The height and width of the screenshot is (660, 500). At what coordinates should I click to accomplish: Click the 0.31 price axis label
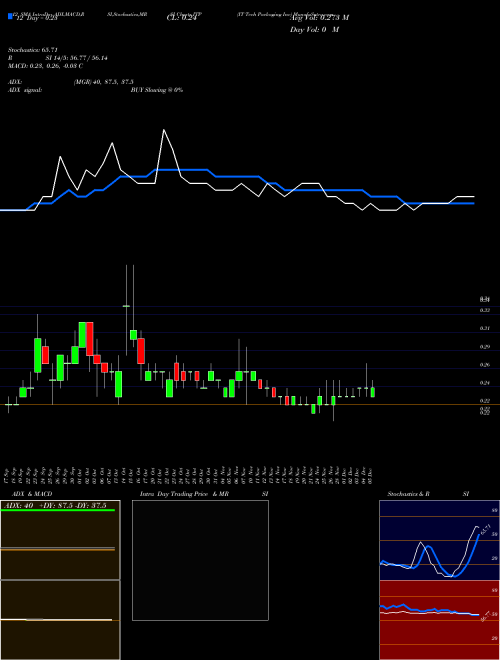[485, 328]
